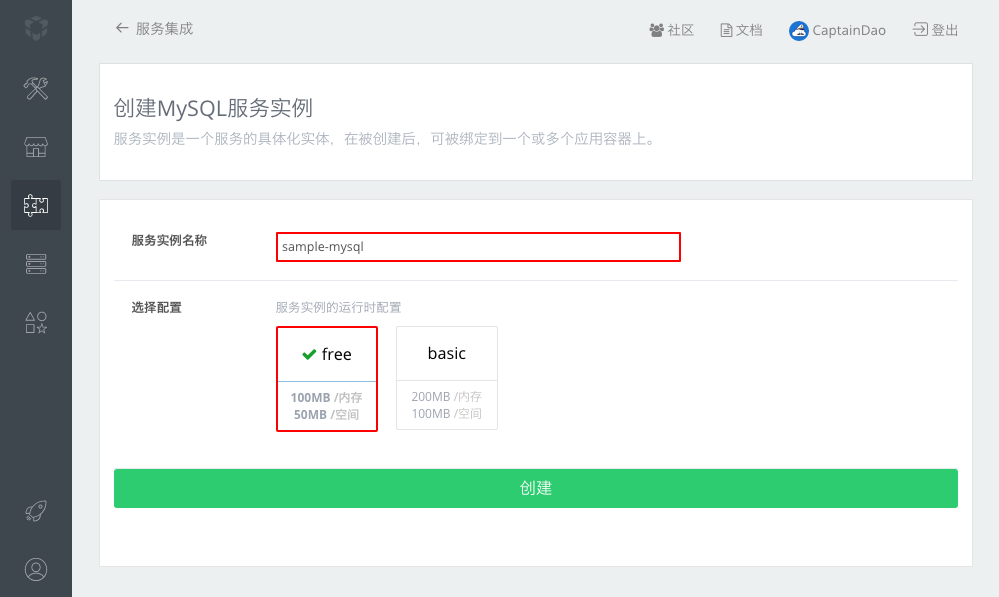Click the green 创建 button
Viewport: 999px width, 597px height.
(x=536, y=488)
